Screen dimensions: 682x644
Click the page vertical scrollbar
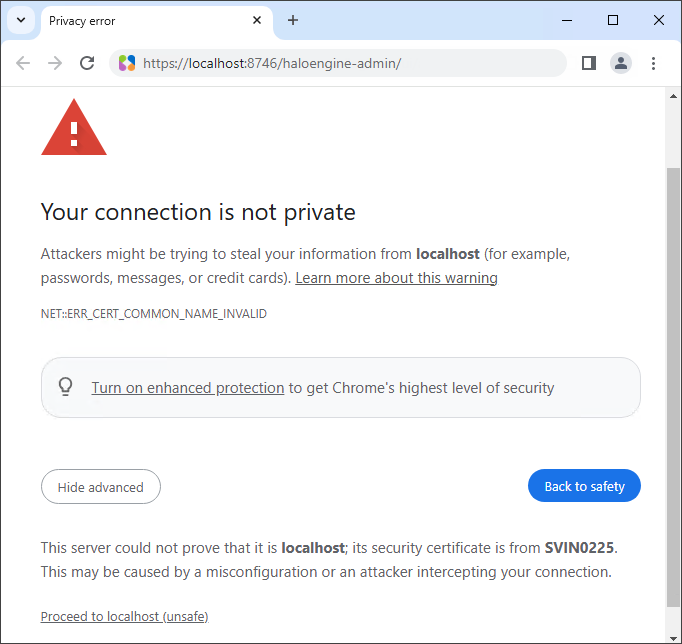coord(673,380)
